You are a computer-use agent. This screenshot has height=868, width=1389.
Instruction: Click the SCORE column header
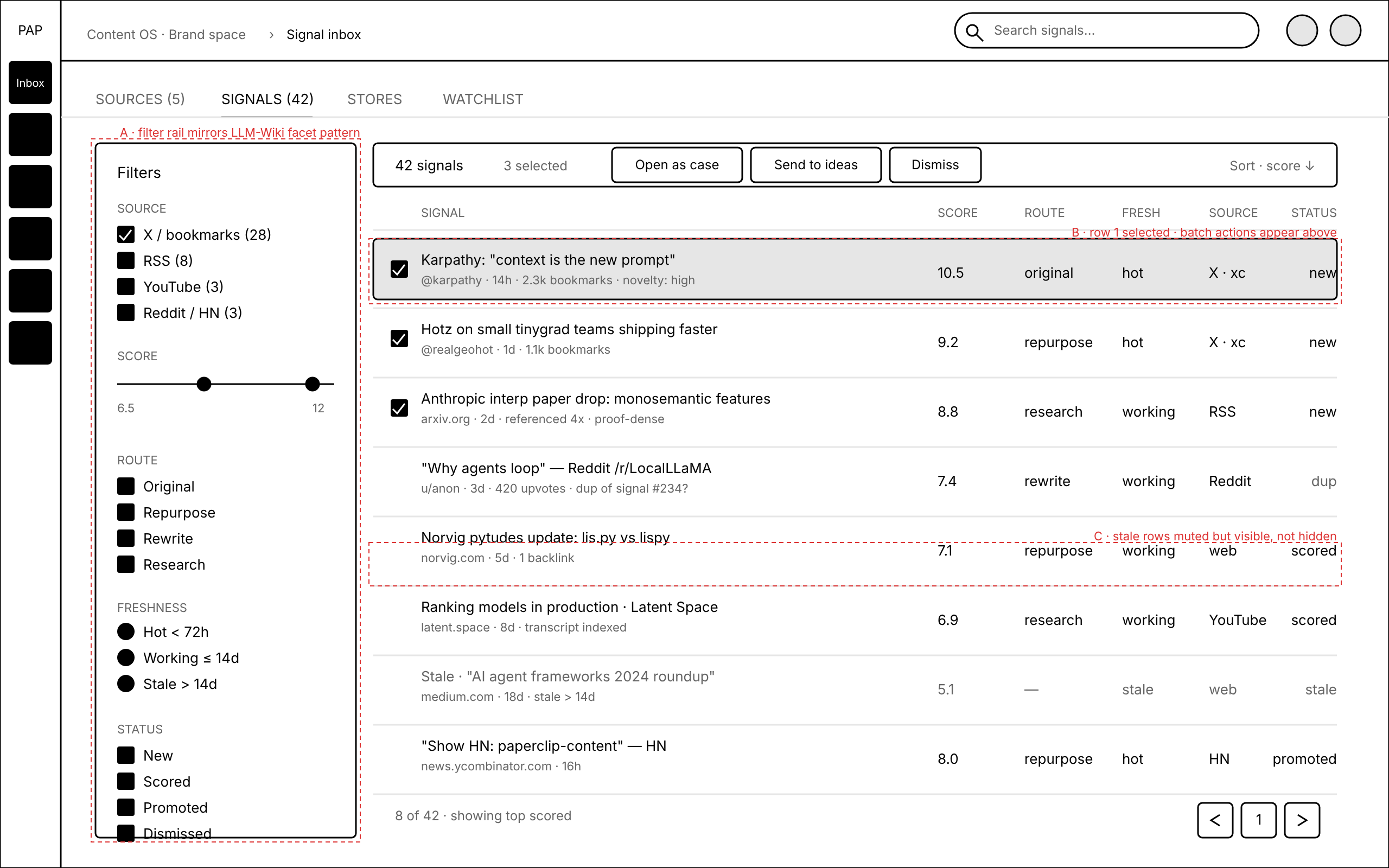[957, 213]
